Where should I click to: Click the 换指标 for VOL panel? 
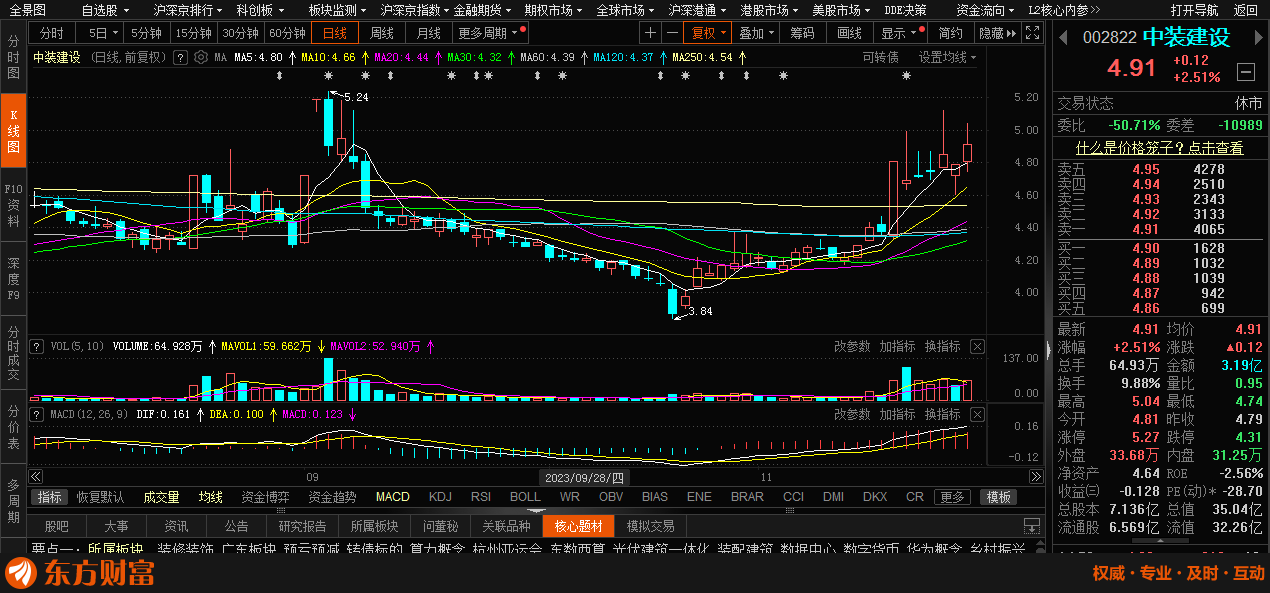(x=943, y=347)
